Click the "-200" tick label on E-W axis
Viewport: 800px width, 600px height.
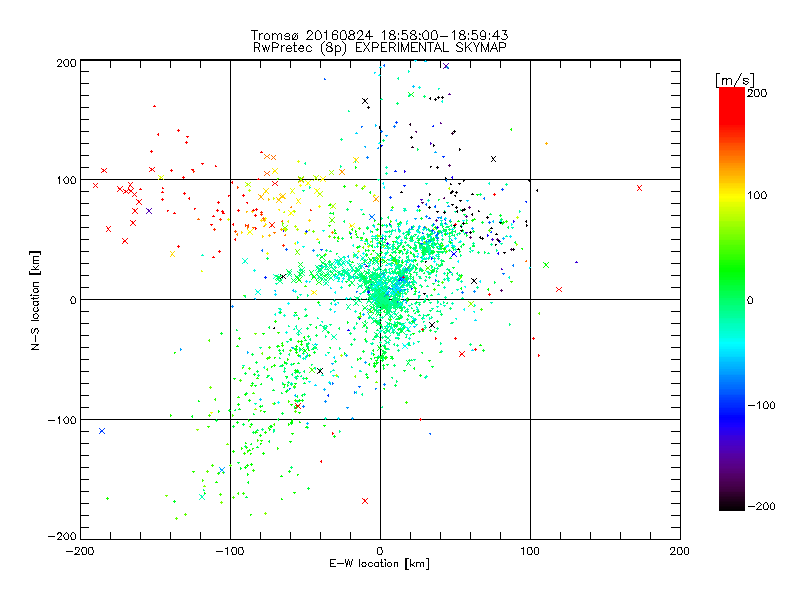coord(80,551)
